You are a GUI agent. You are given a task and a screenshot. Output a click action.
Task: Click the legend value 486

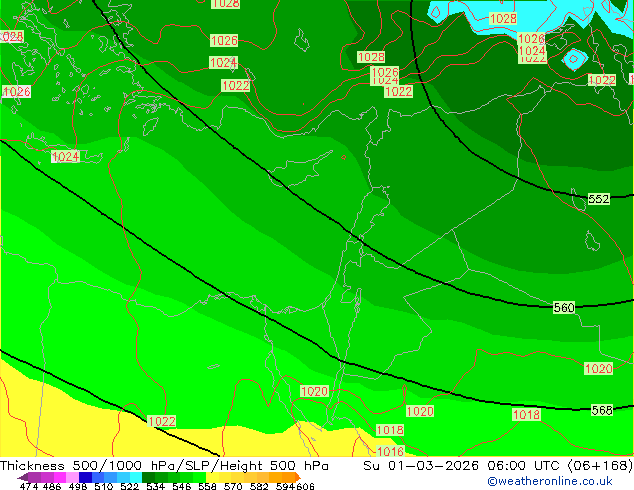[52, 486]
